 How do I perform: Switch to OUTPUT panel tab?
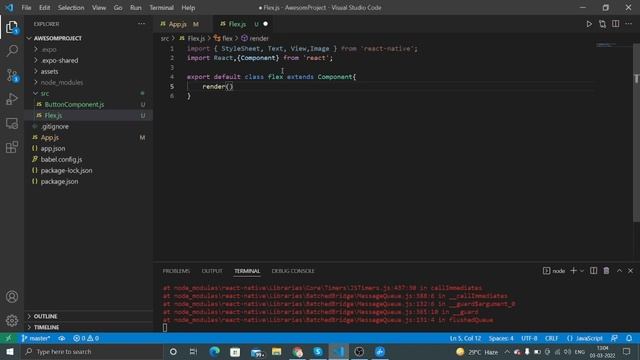(212, 271)
